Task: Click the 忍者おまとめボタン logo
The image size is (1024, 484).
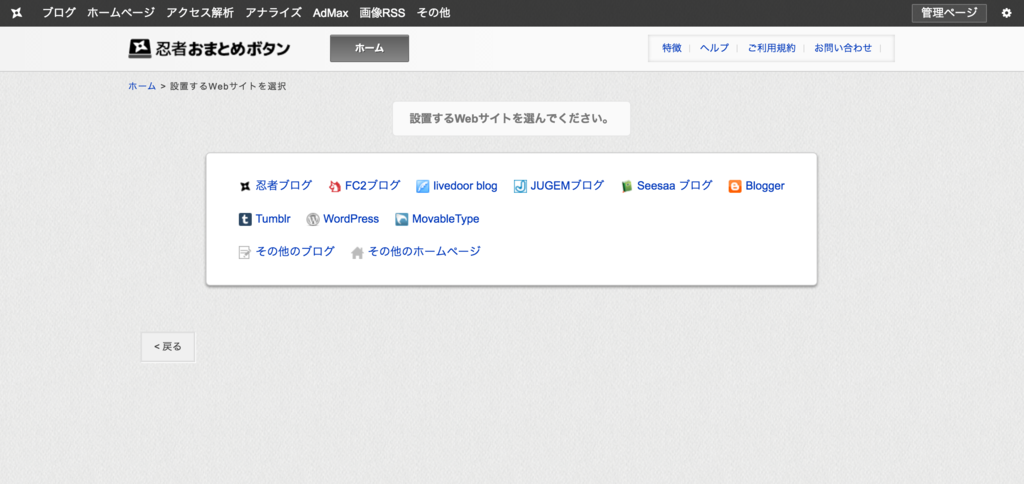Action: click(209, 49)
